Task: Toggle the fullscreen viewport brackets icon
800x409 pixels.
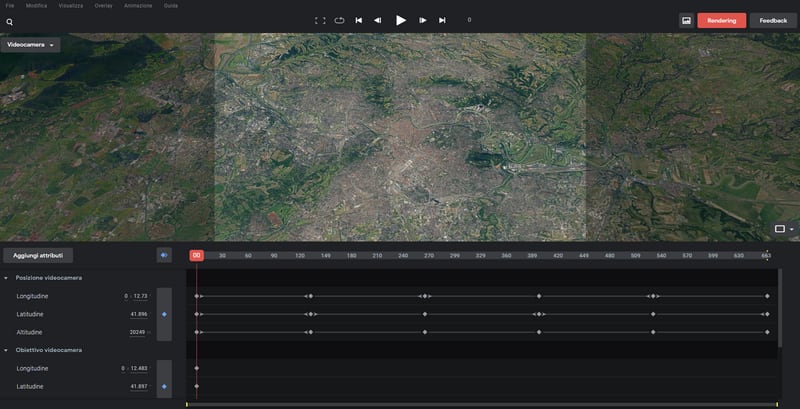Action: pos(320,20)
